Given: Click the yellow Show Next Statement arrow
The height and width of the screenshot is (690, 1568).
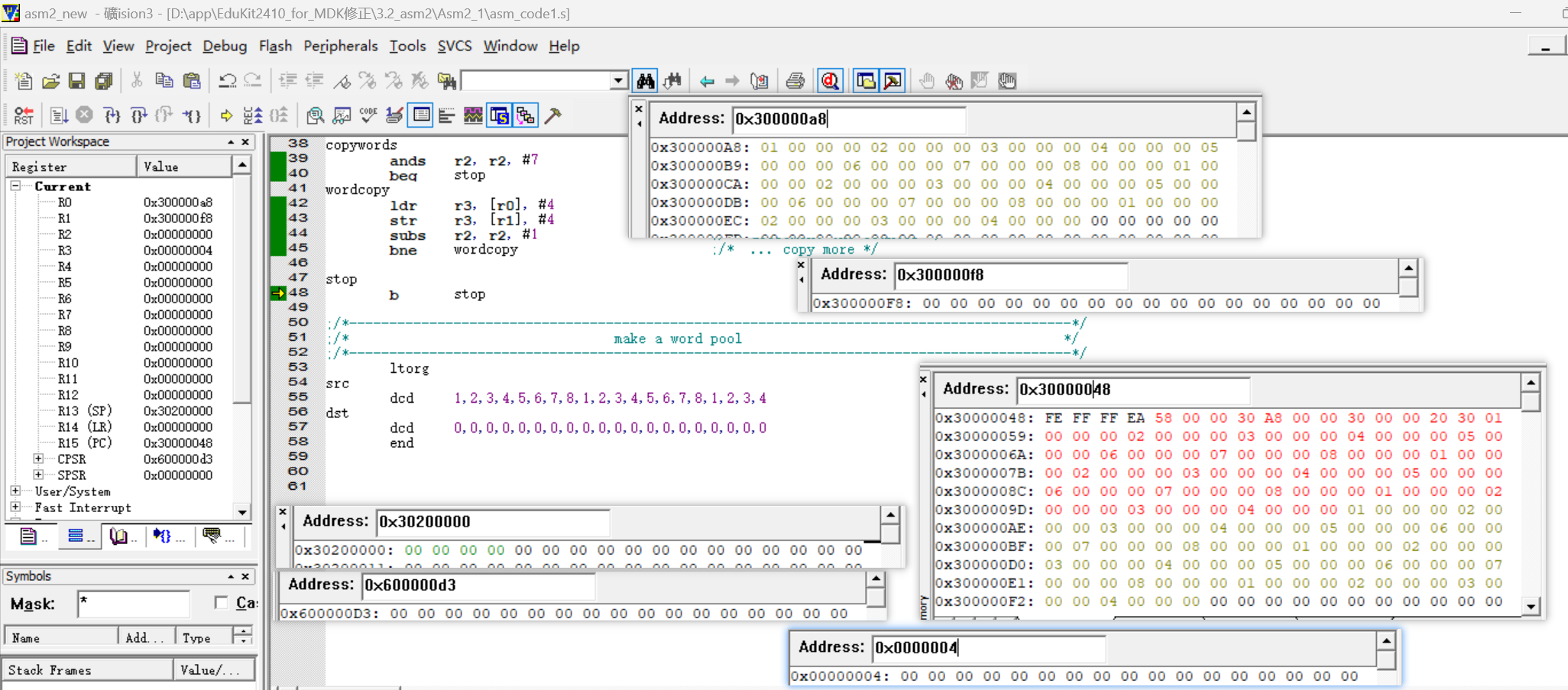Looking at the screenshot, I should tap(226, 115).
